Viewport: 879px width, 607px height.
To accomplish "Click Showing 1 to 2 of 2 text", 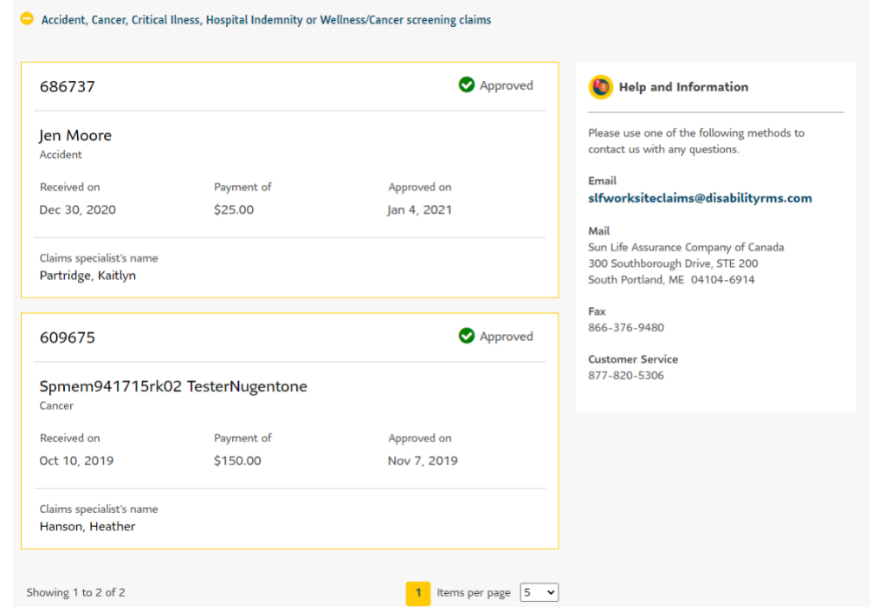I will tap(75, 592).
